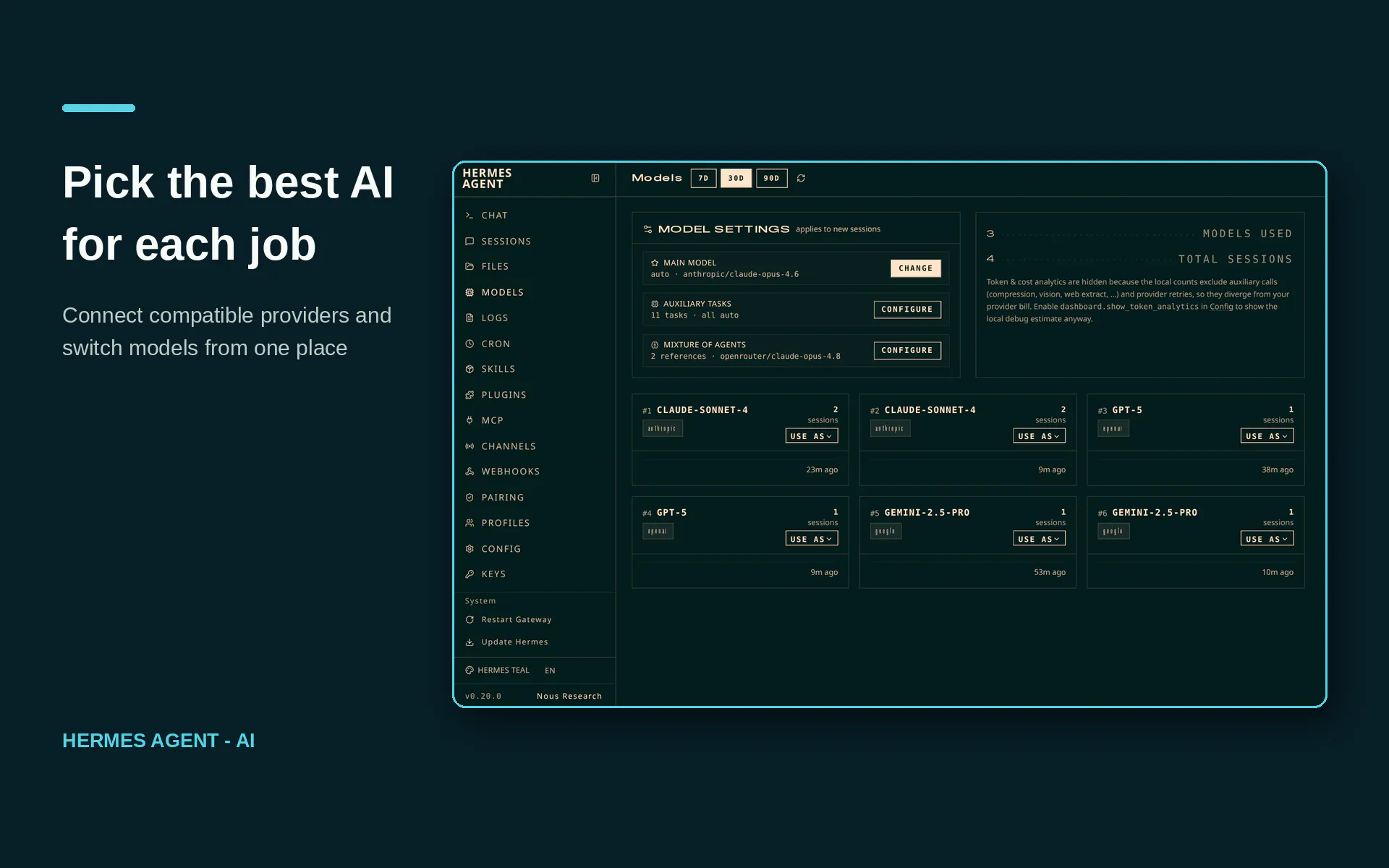Click the "11 tasks · all auto" text
The image size is (1389, 868).
tap(694, 315)
